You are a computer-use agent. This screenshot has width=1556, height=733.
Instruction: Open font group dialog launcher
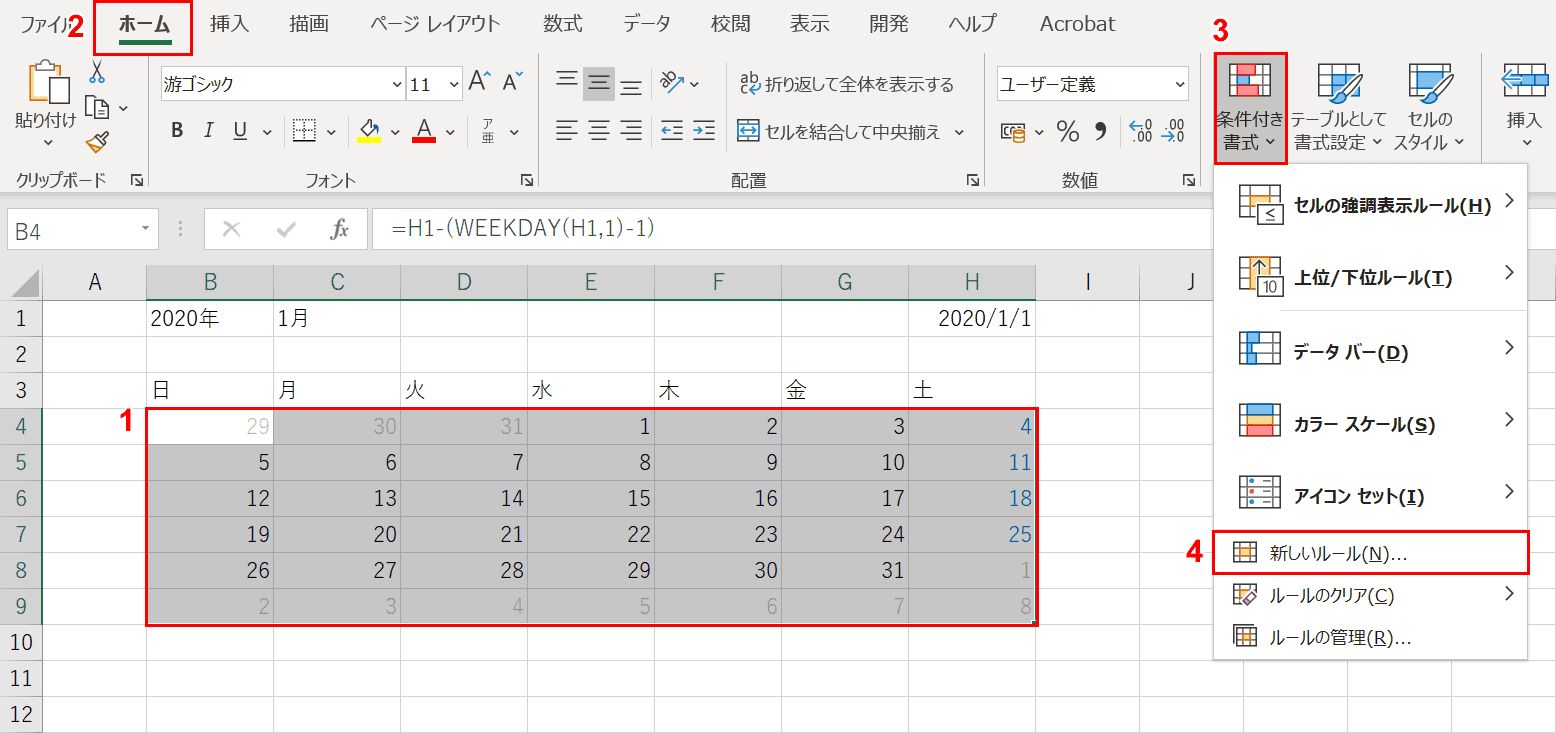[x=526, y=180]
